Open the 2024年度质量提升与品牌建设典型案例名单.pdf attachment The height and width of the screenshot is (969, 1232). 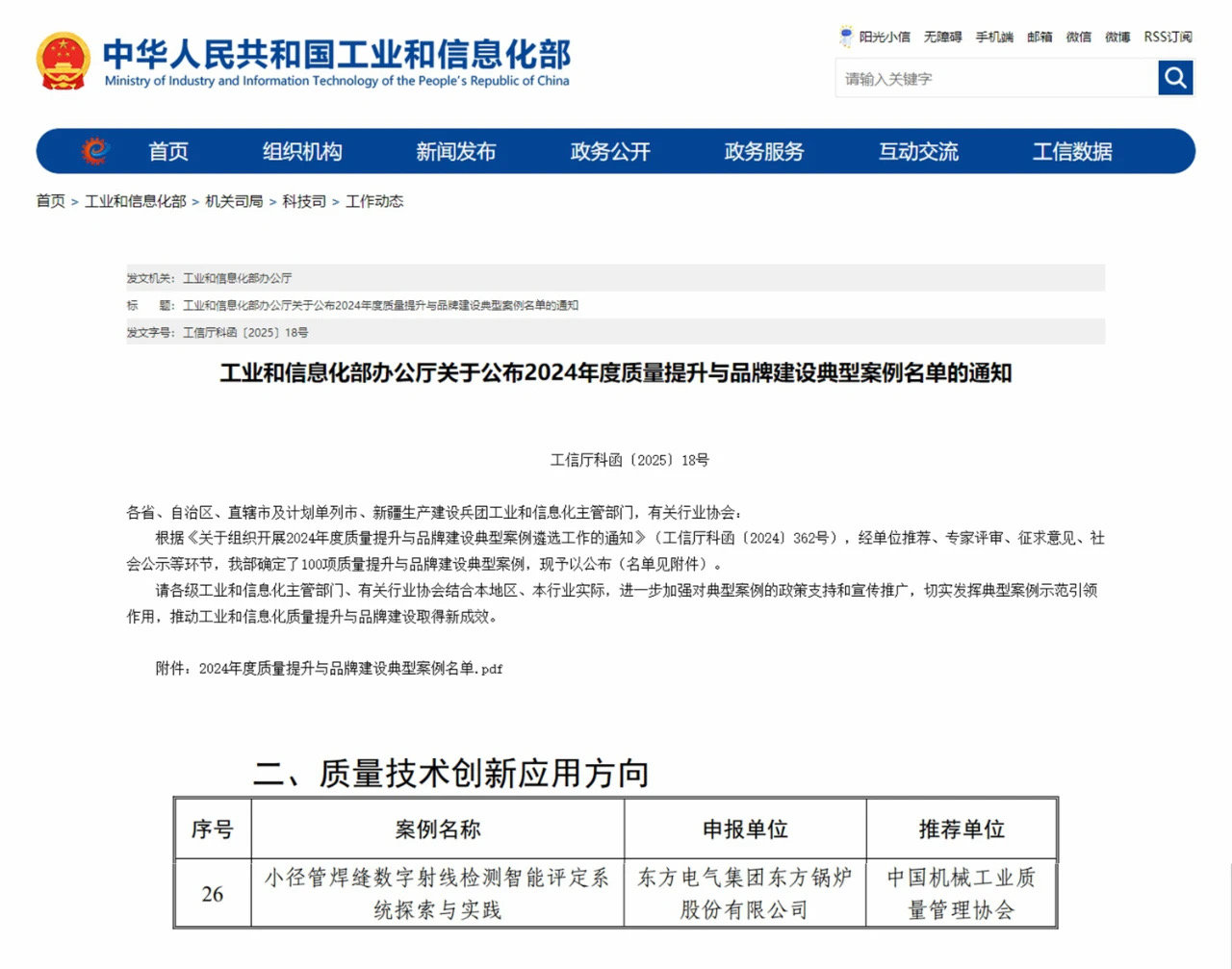point(350,669)
